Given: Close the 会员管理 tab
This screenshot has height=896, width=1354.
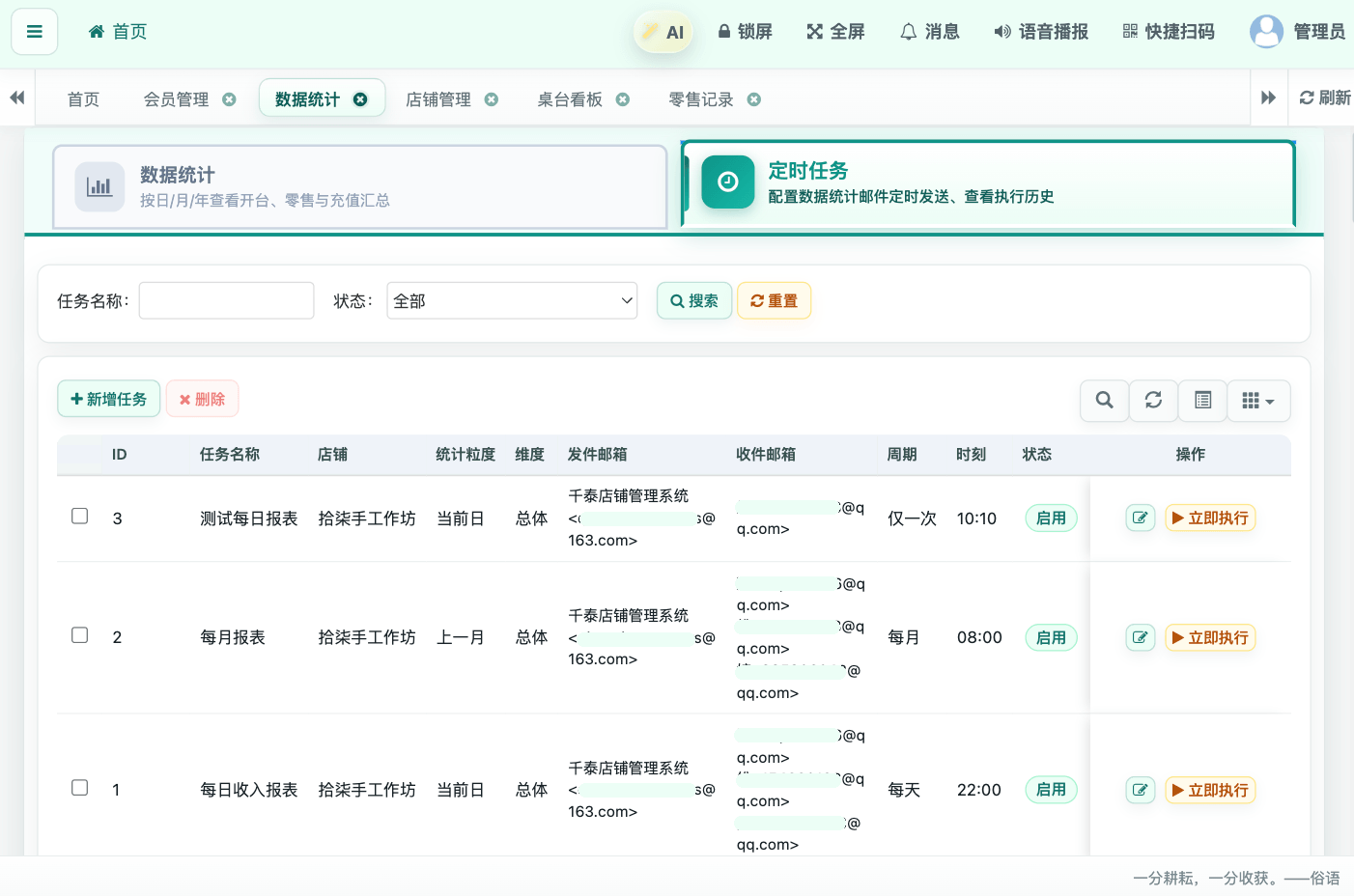Looking at the screenshot, I should point(229,99).
